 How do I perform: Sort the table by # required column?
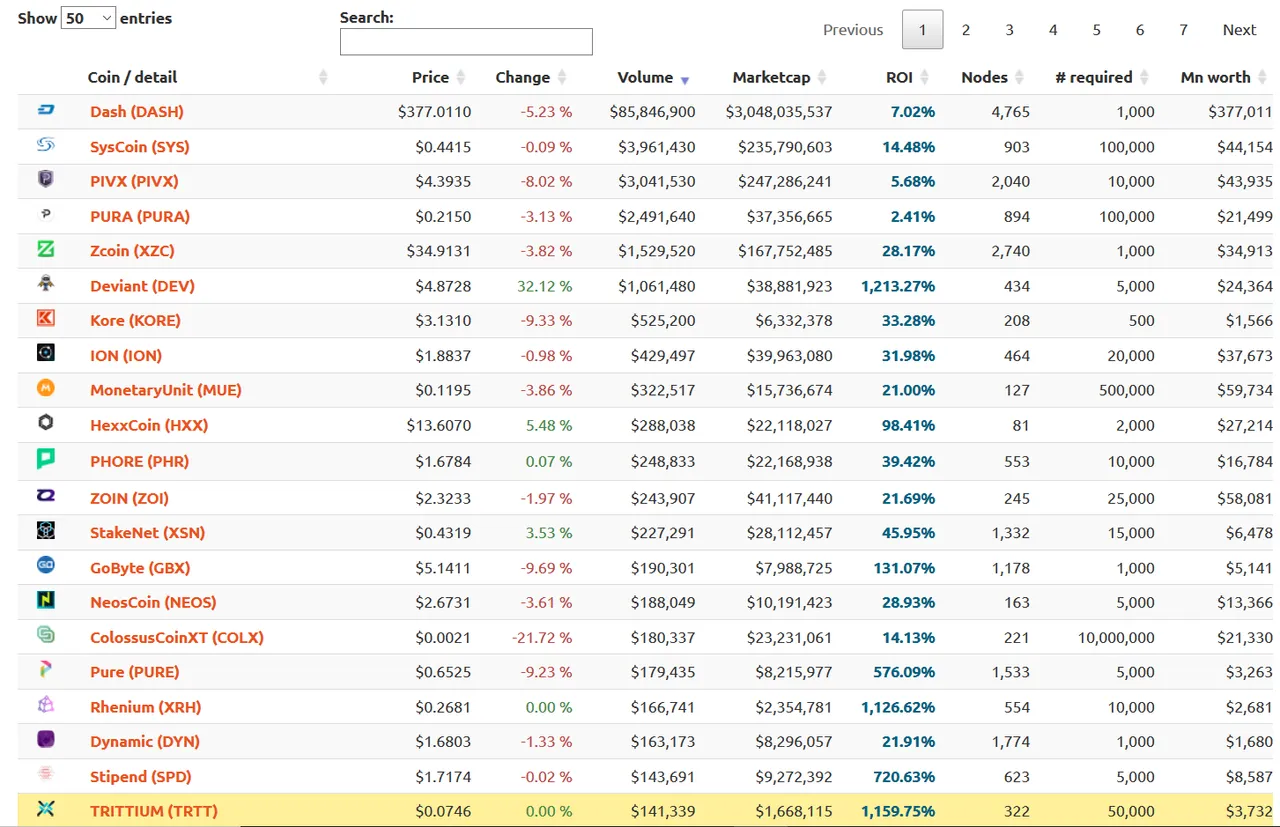[x=1102, y=77]
